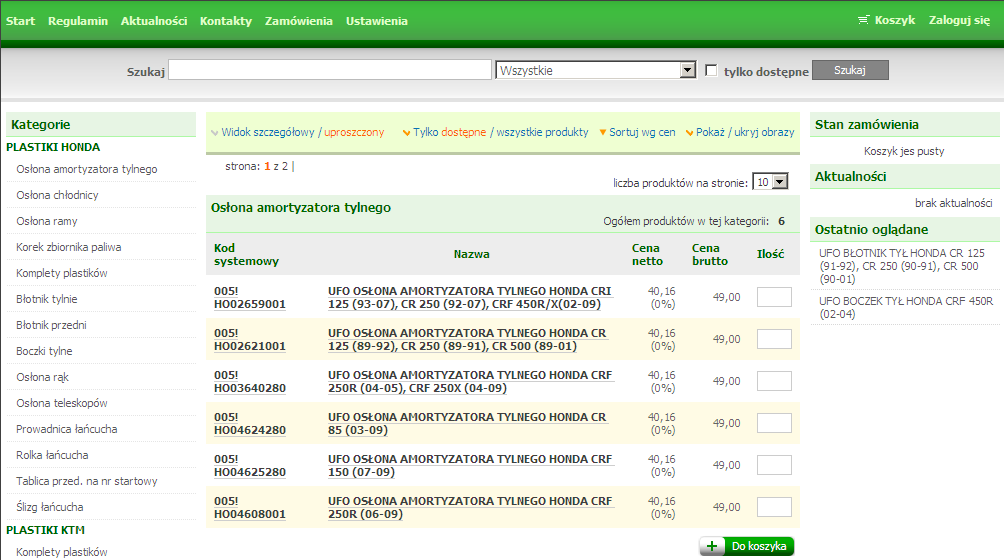Viewport: 1004px width, 560px height.
Task: Open product name ending CRF 450R/X(02-09)
Action: coord(469,298)
